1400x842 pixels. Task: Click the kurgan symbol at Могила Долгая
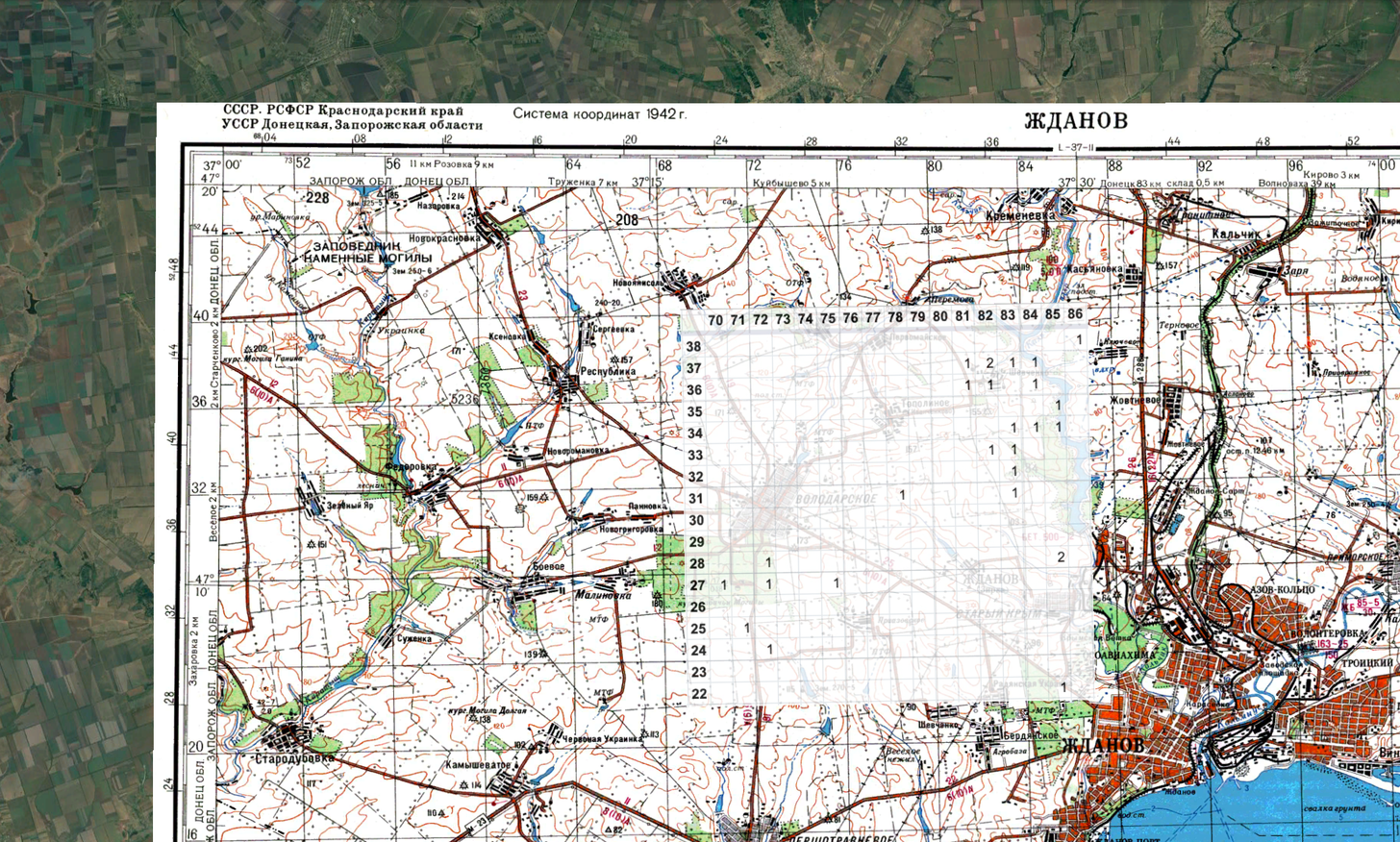tap(473, 719)
